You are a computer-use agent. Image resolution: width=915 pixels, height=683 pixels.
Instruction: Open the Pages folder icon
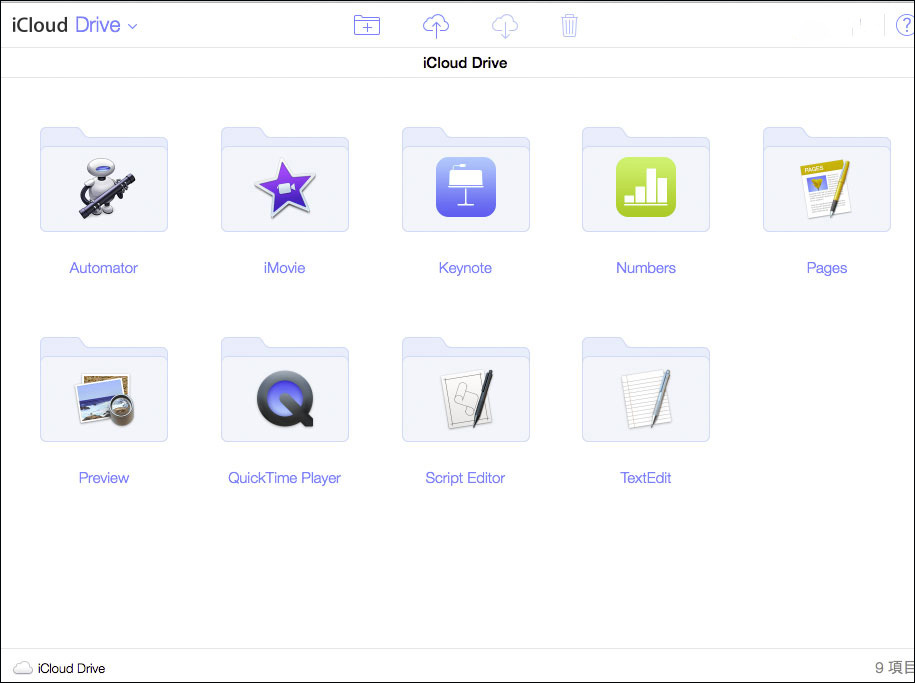pos(827,180)
